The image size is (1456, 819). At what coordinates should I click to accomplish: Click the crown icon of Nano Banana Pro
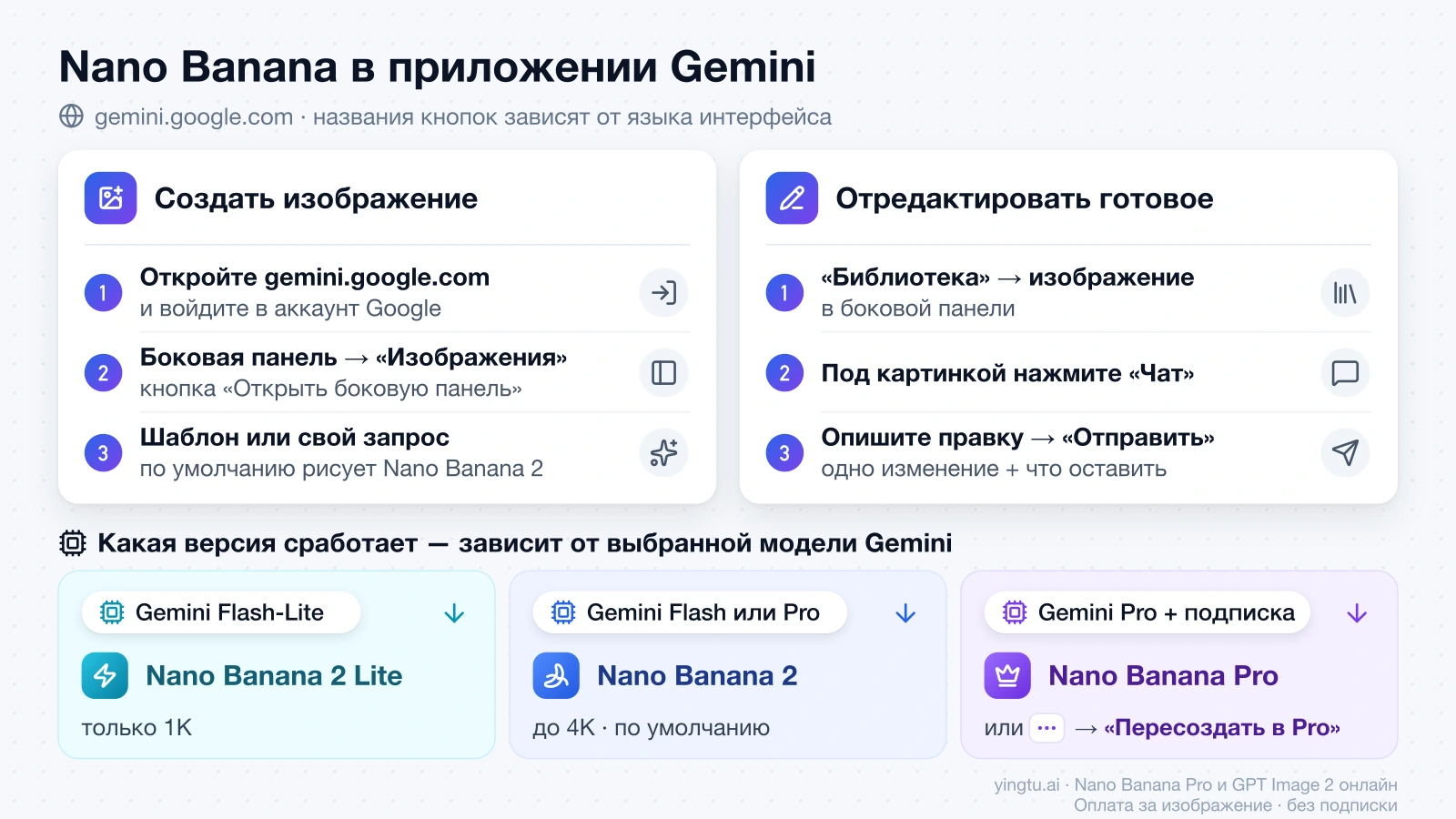coord(1007,675)
